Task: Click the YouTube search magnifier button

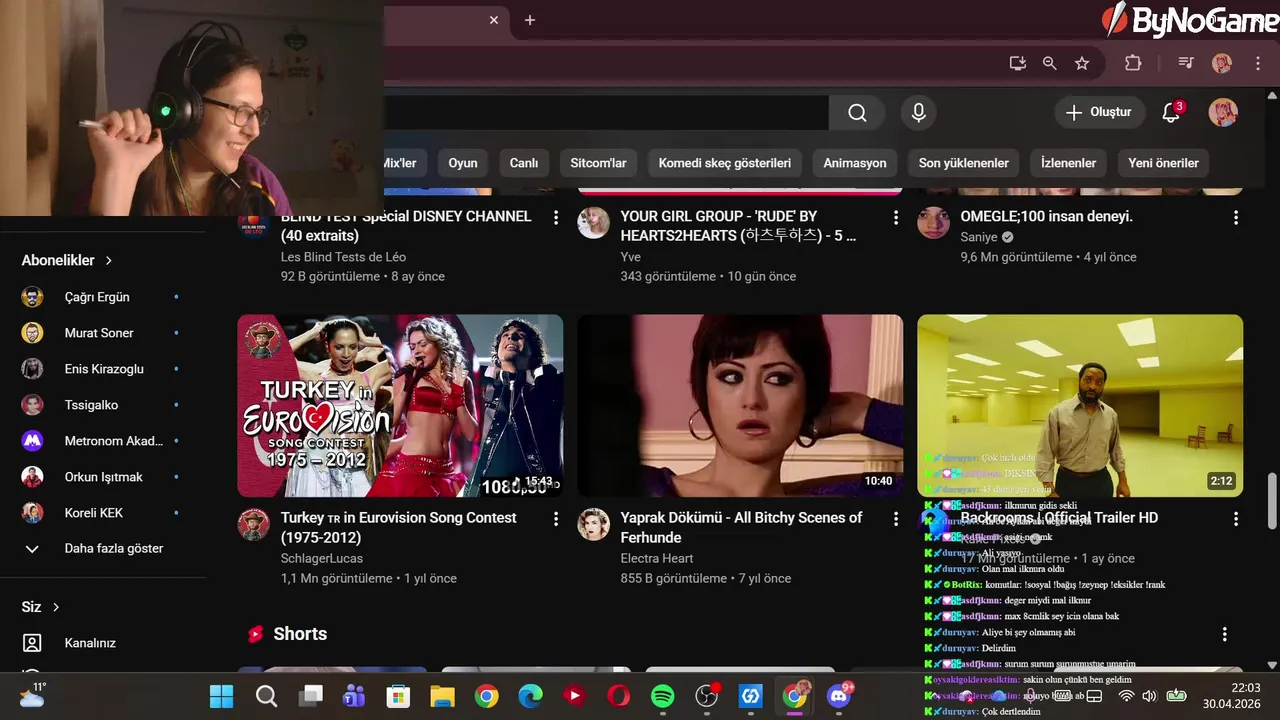Action: [x=857, y=113]
